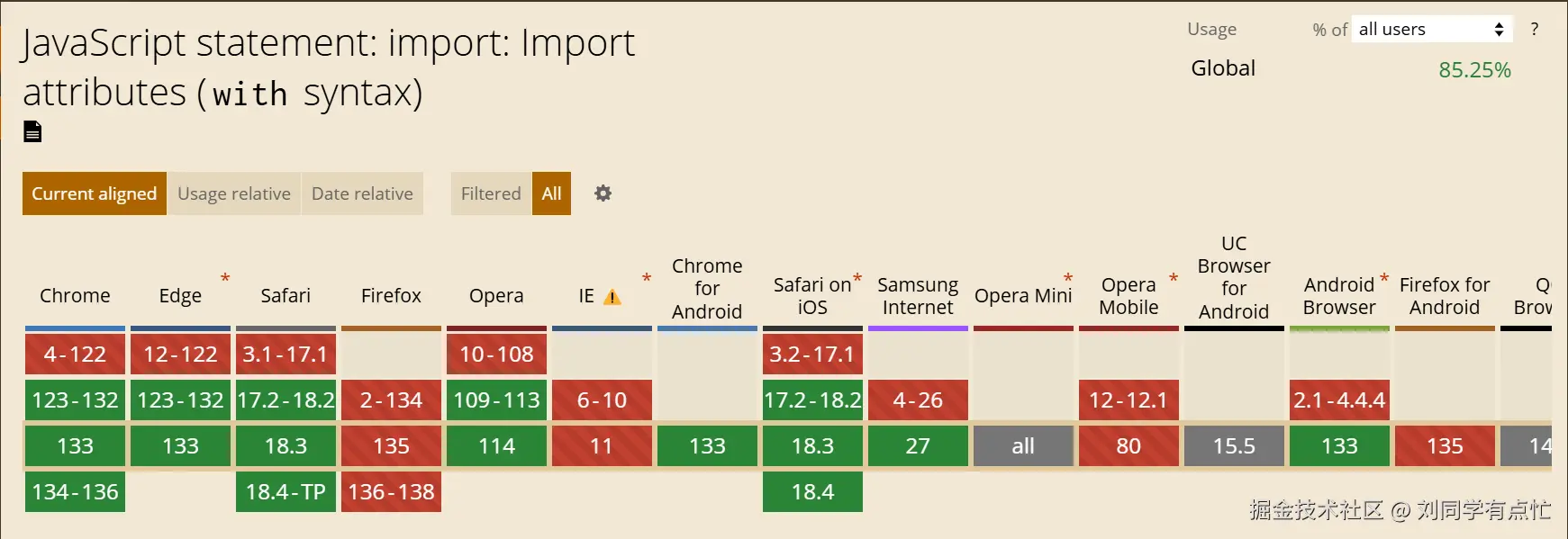This screenshot has width=1568, height=539.
Task: Click the IE warning triangle icon
Action: tap(612, 297)
